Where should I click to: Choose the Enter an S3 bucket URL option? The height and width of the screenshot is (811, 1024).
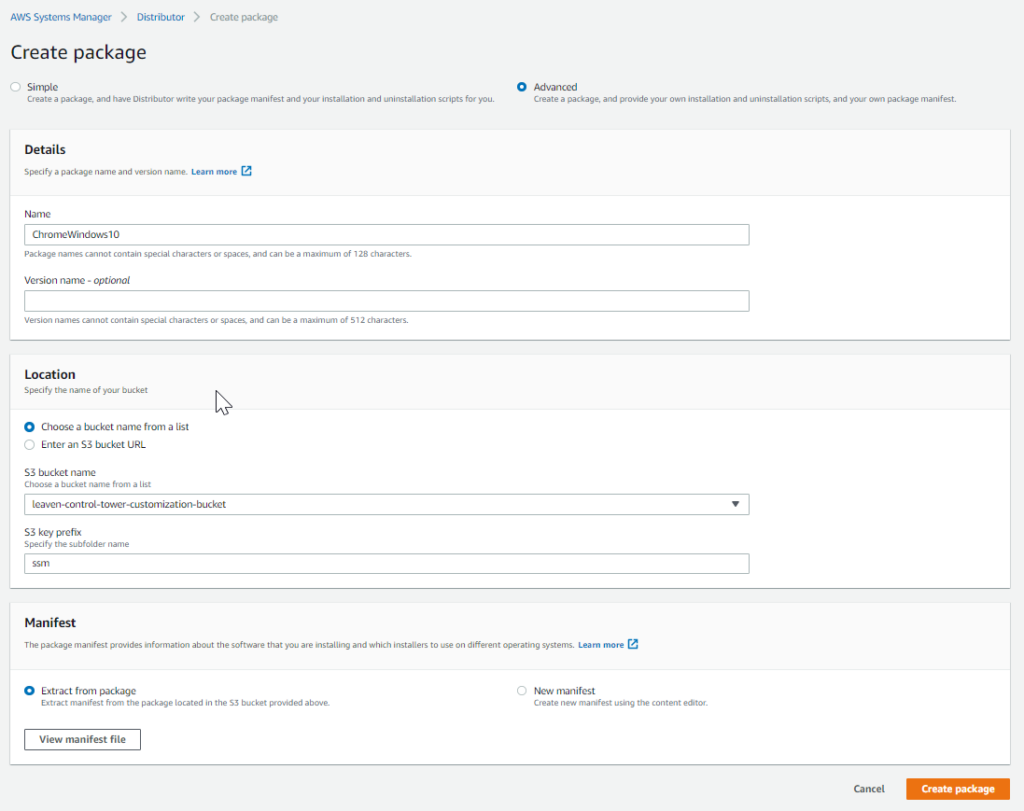(29, 443)
